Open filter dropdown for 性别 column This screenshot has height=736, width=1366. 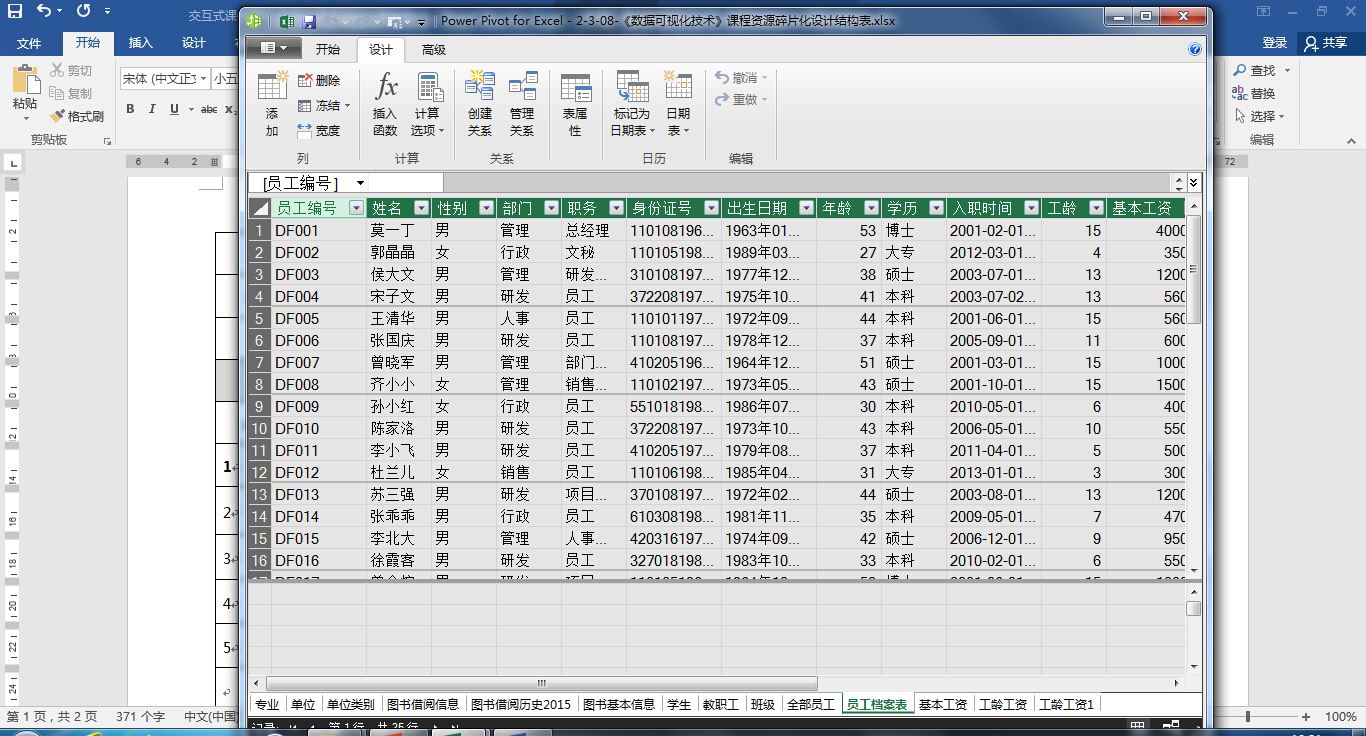[x=486, y=208]
